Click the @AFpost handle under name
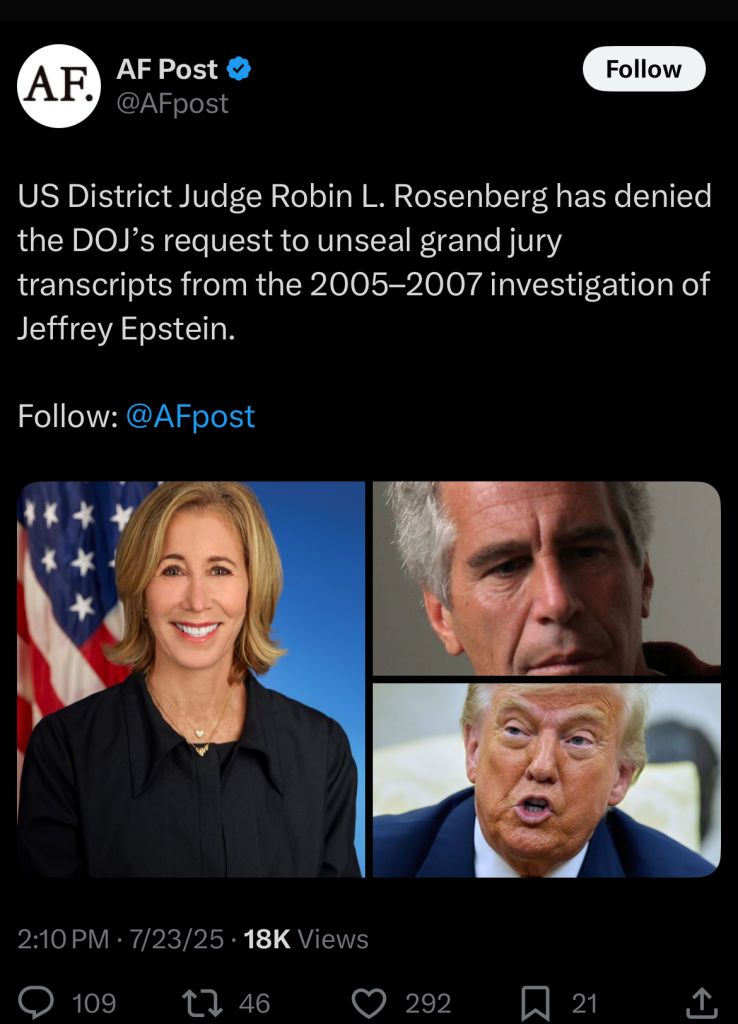This screenshot has width=738, height=1024. pos(172,103)
